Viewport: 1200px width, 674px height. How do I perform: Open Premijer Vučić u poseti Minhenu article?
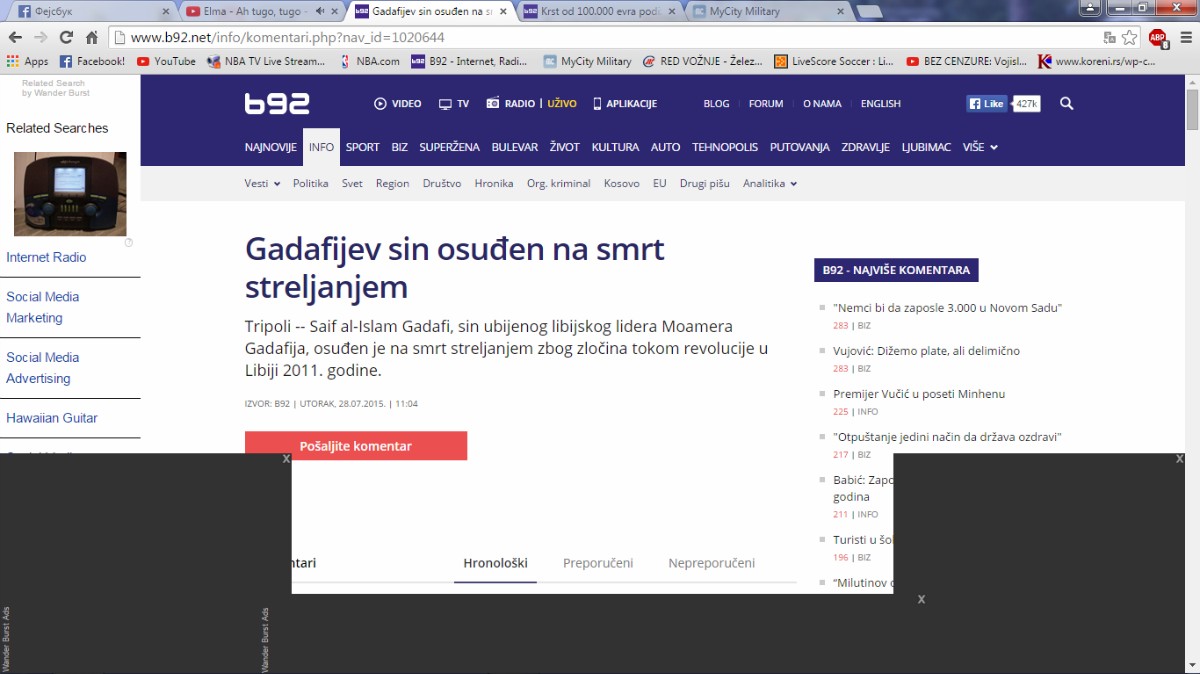point(919,394)
